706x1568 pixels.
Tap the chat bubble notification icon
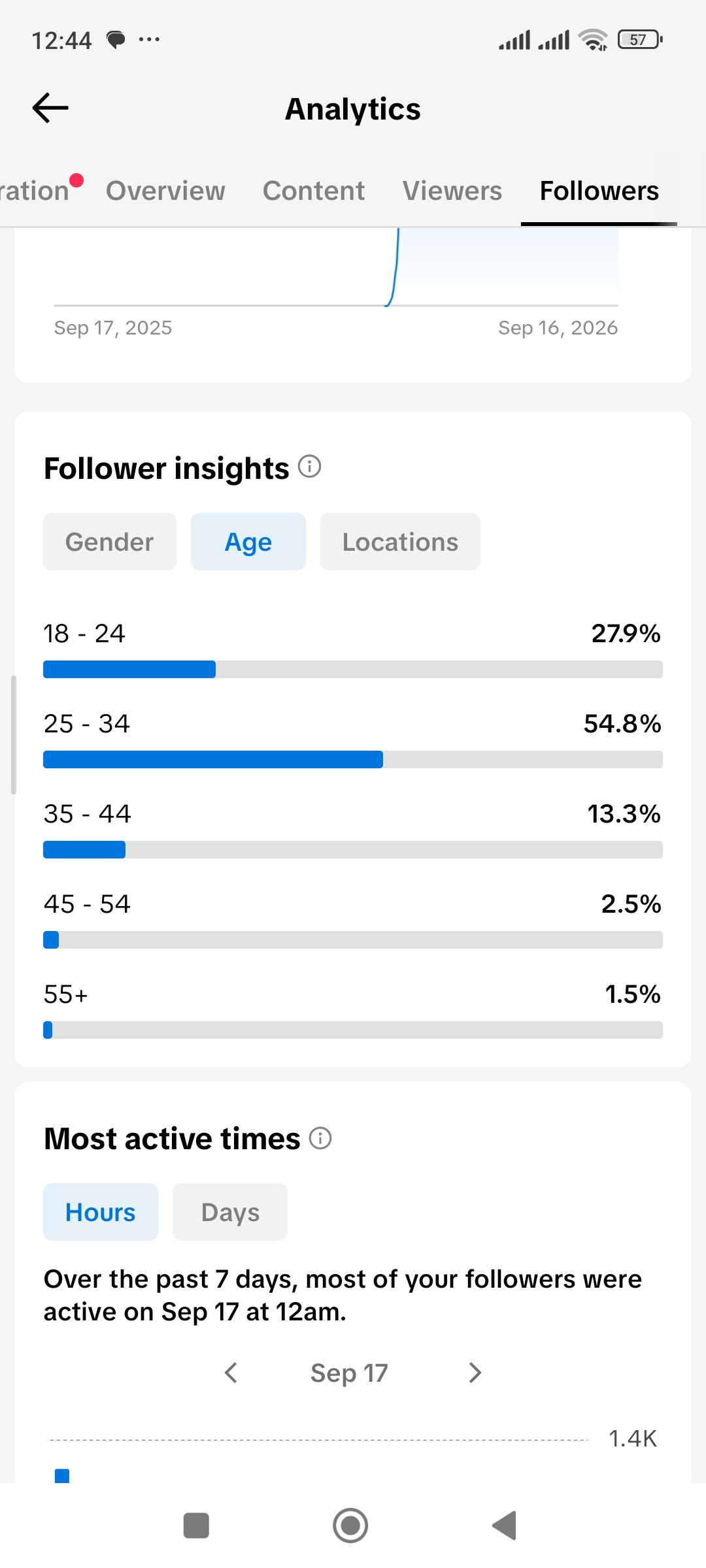[x=116, y=40]
